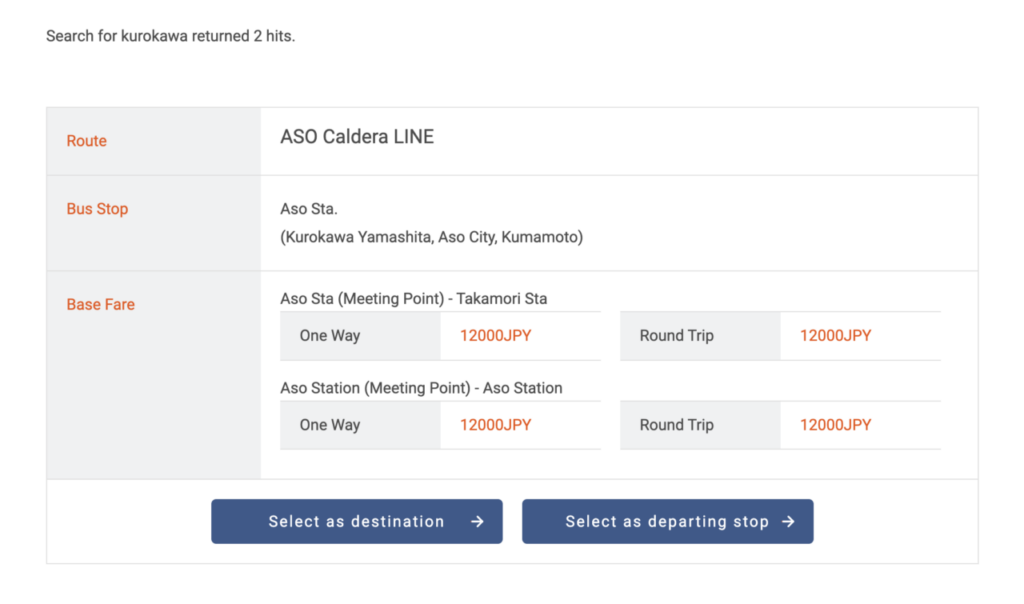Click the ASO Caldera LINE route name
The width and height of the screenshot is (1024, 604).
(357, 137)
